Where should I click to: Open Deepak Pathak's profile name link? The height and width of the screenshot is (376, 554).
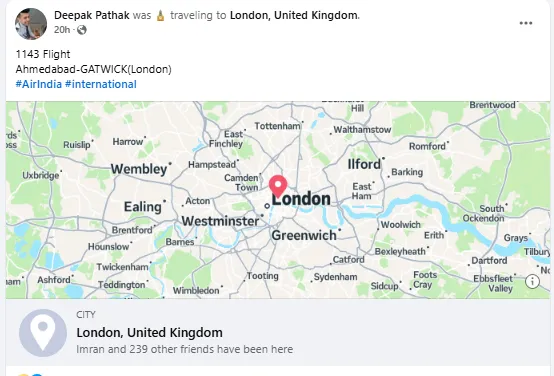point(92,15)
